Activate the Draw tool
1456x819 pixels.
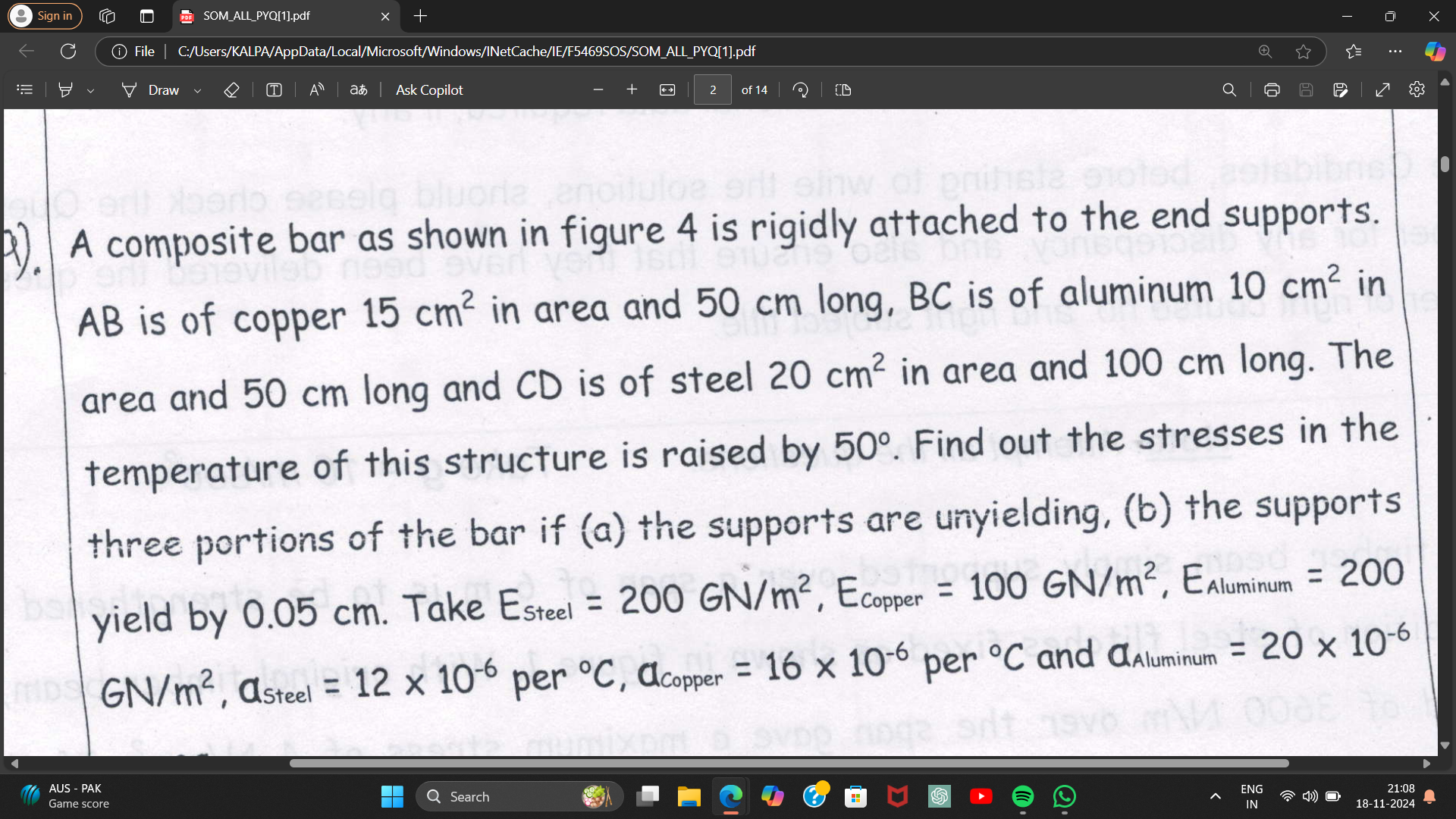coord(152,89)
